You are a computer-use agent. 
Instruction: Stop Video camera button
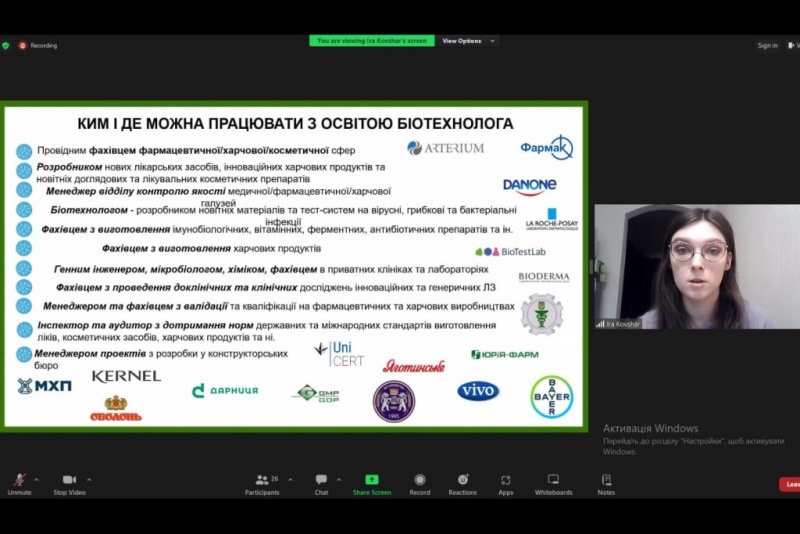69,484
